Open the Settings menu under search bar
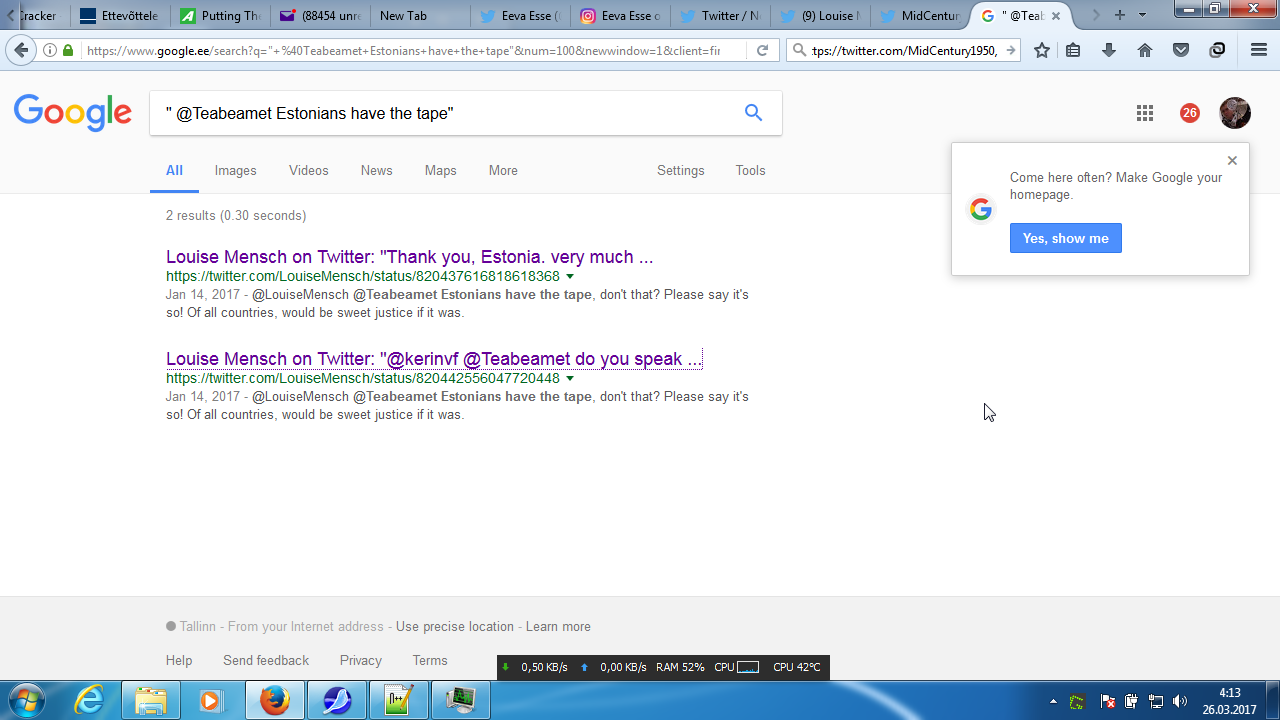This screenshot has width=1280, height=720. [x=681, y=170]
